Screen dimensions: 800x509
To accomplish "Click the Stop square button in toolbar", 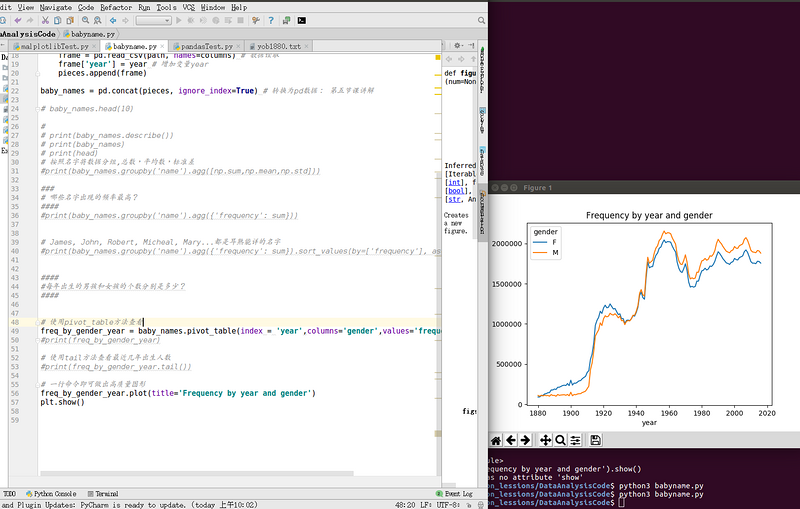I will [x=240, y=20].
